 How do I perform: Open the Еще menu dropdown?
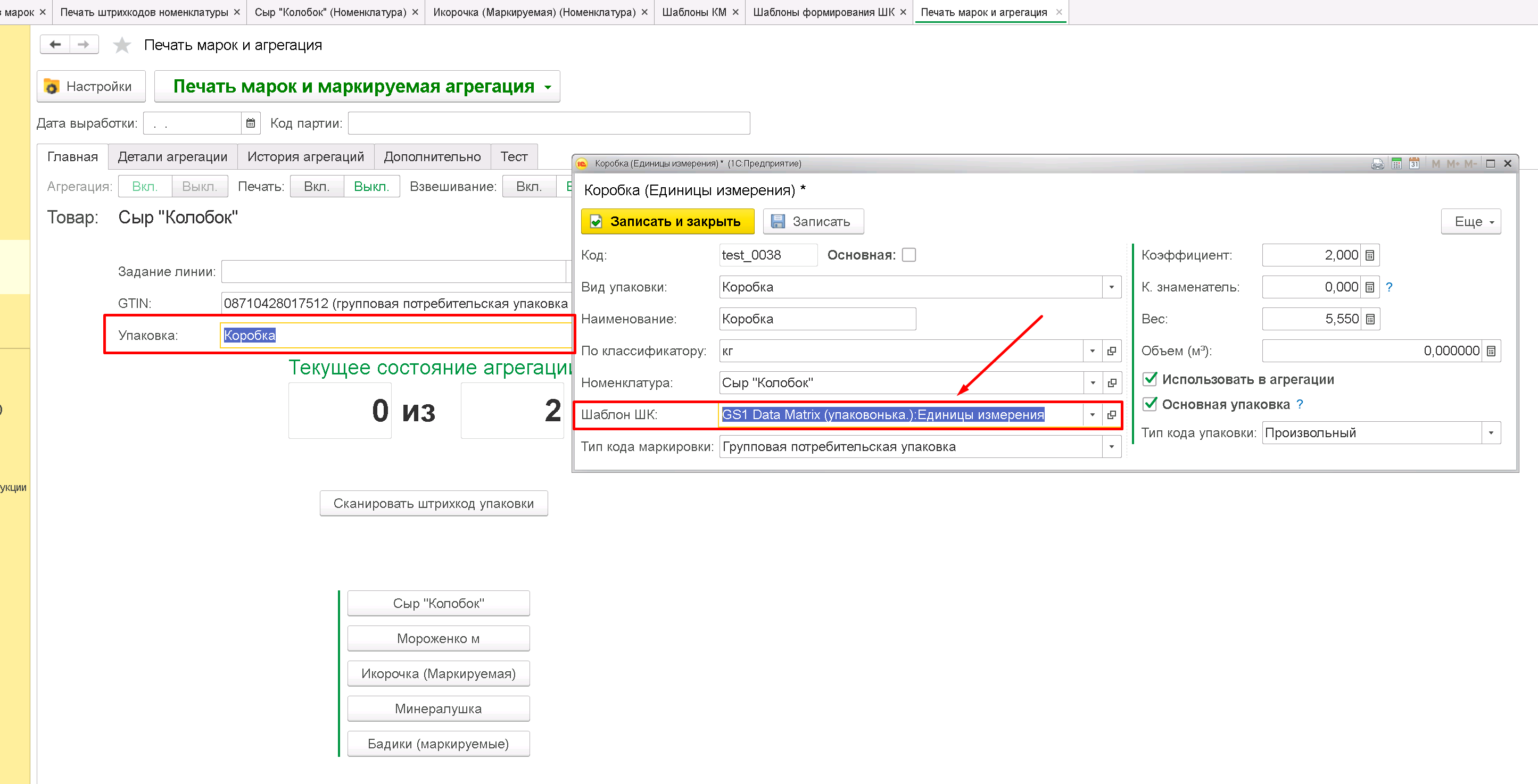click(1471, 221)
